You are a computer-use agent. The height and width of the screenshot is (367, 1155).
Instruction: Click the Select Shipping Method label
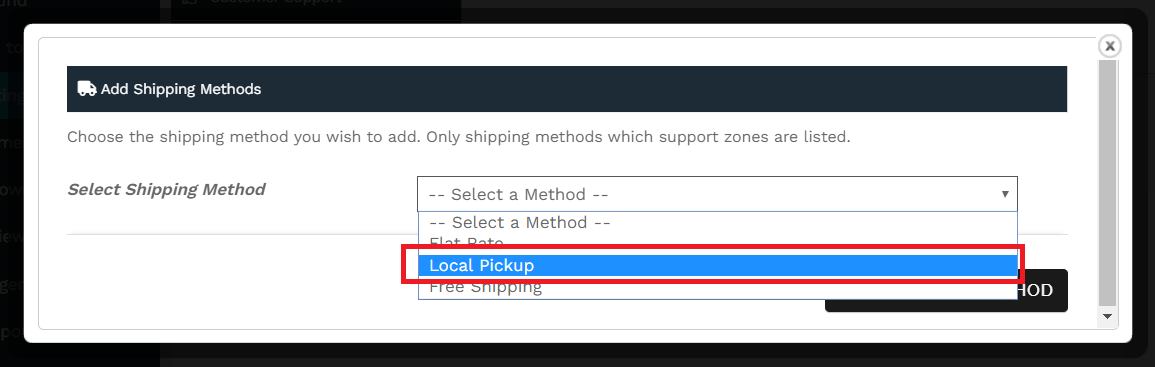(x=166, y=189)
